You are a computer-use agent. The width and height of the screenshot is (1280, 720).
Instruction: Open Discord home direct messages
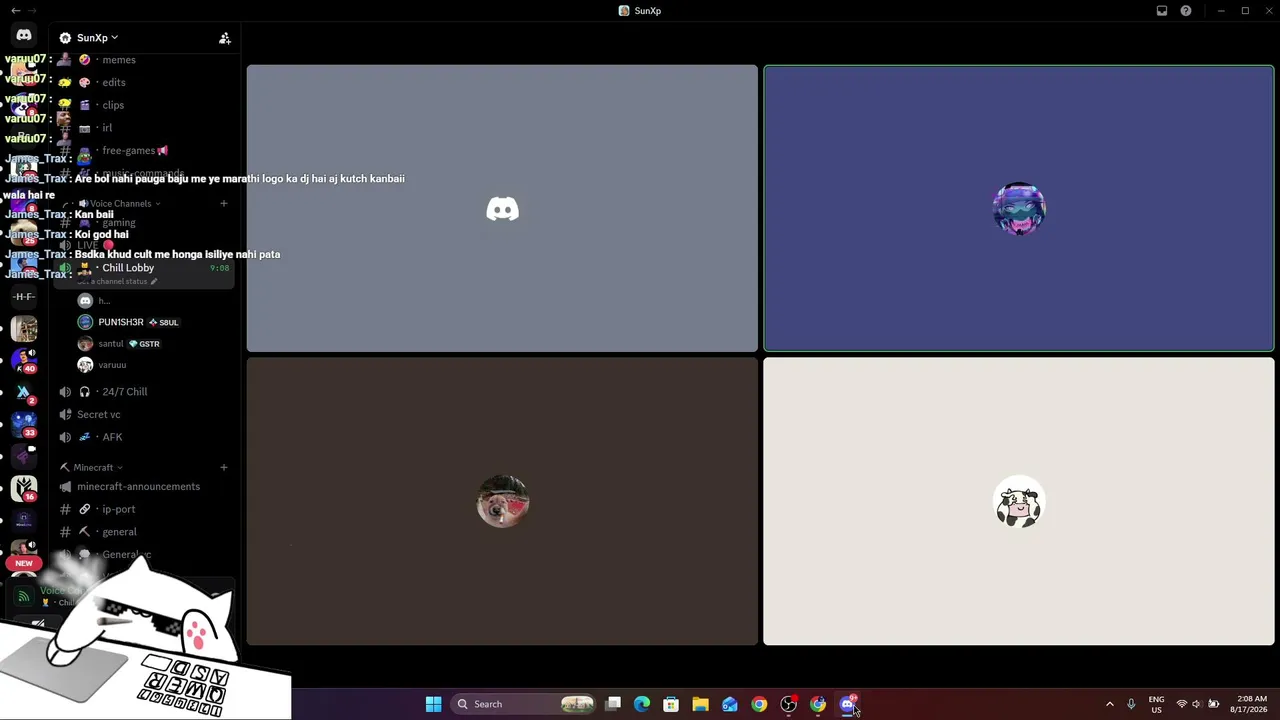click(x=24, y=36)
